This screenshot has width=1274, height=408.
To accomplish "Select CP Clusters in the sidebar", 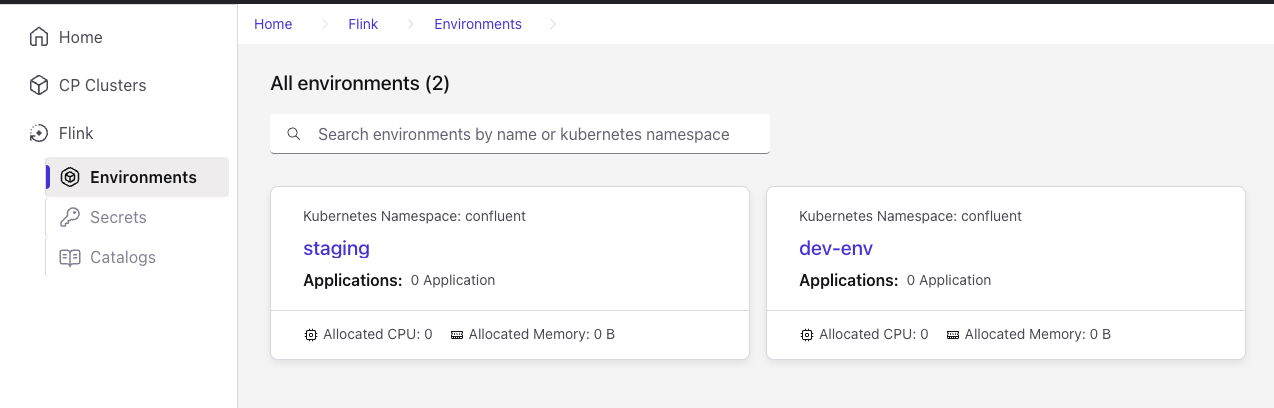I will click(102, 85).
